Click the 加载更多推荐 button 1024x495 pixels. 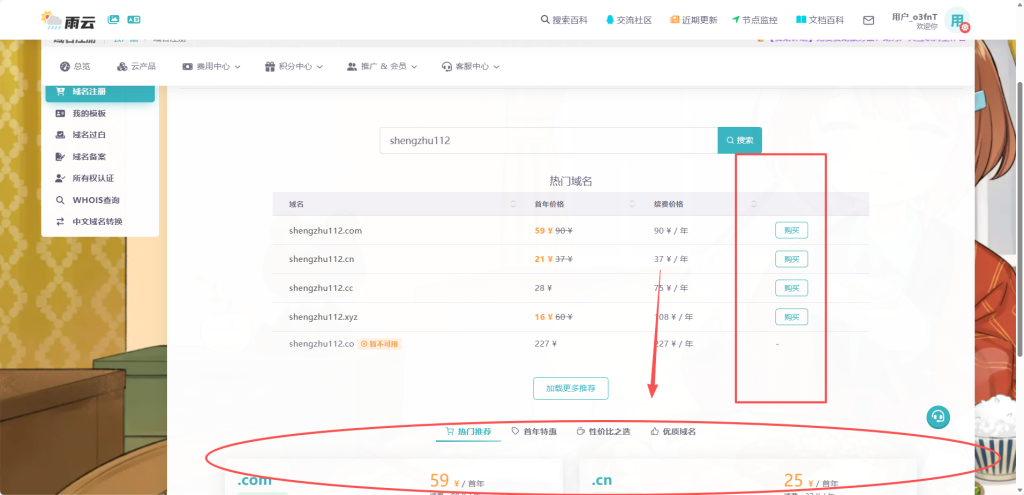click(x=570, y=388)
